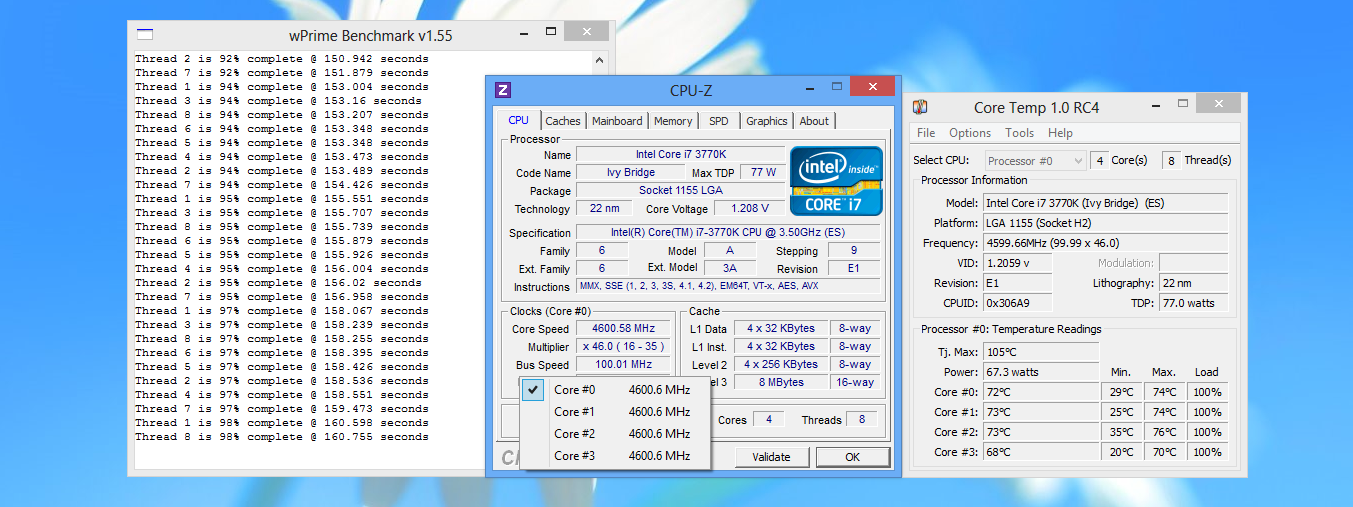Click wPrime line Thread 8 is 98% complete

[x=282, y=437]
